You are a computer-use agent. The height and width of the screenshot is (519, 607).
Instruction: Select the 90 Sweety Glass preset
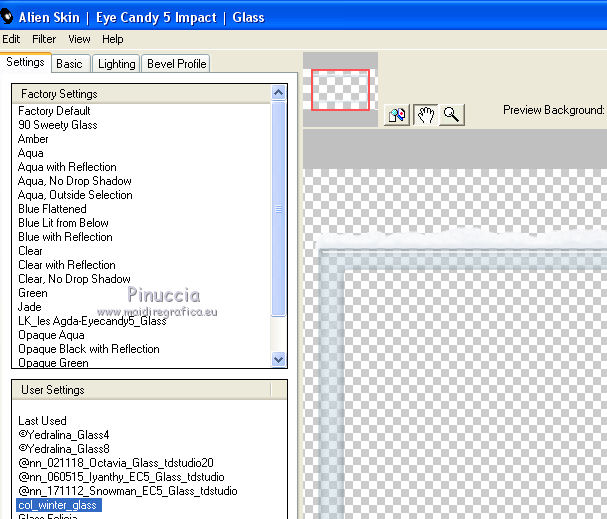(x=57, y=125)
